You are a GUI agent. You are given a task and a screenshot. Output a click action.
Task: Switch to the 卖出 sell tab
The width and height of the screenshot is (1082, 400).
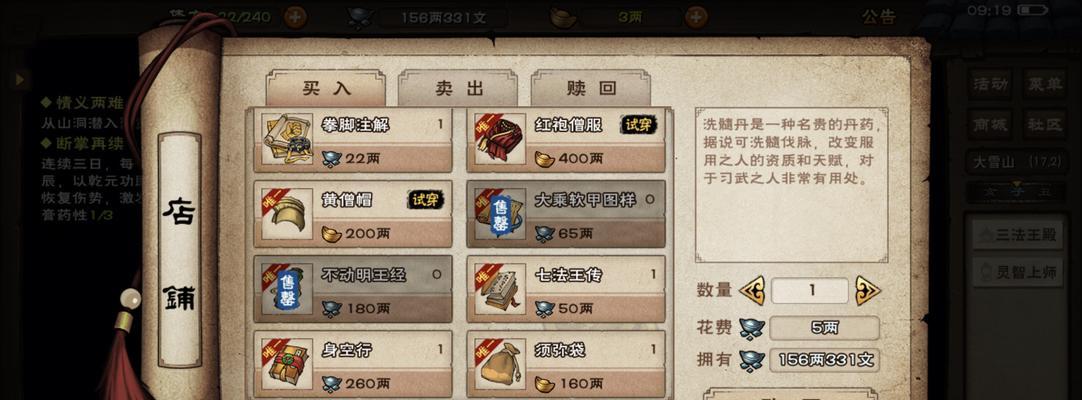pos(458,89)
